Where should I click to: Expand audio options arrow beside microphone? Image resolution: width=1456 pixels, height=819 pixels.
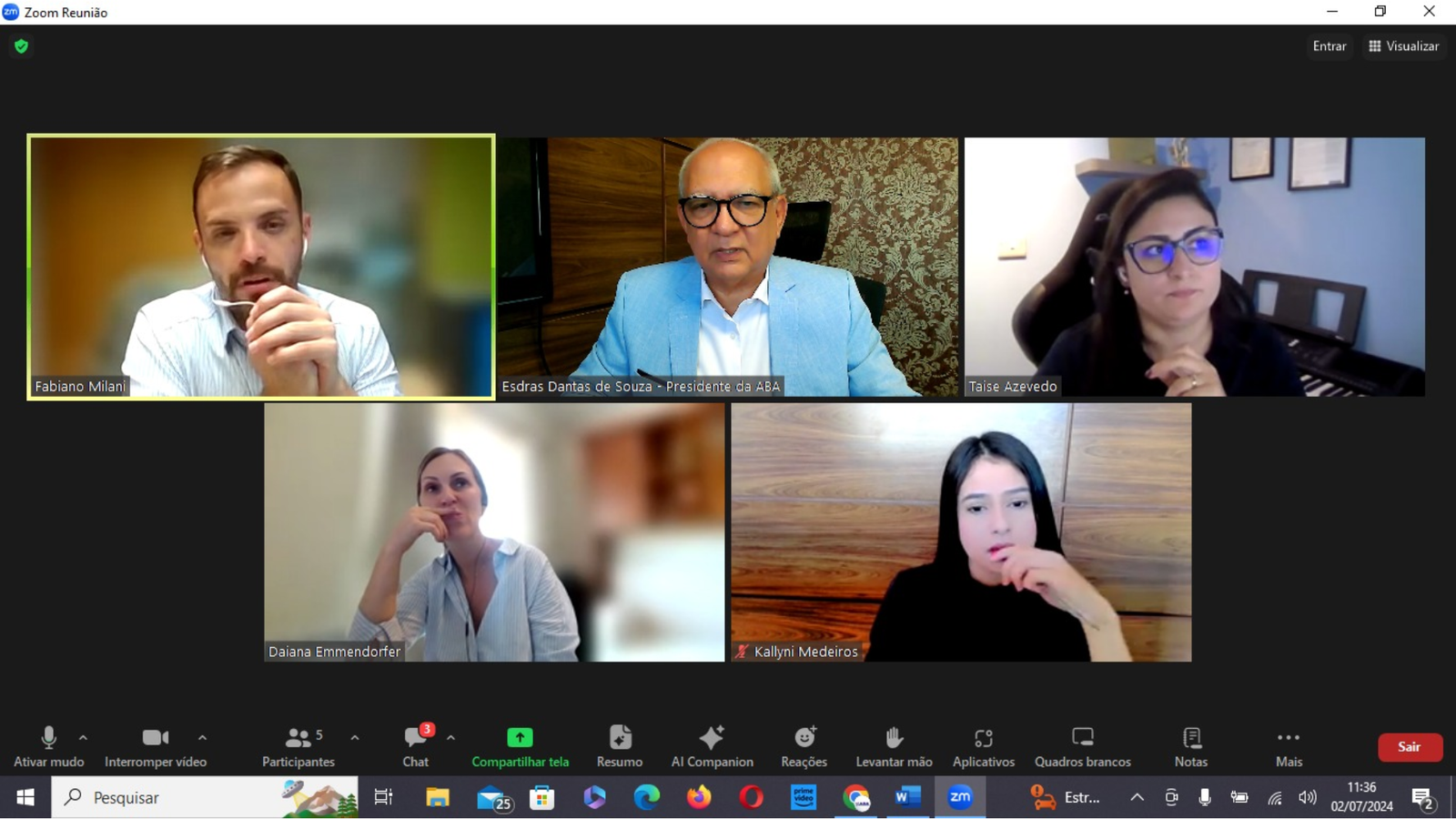click(x=83, y=738)
